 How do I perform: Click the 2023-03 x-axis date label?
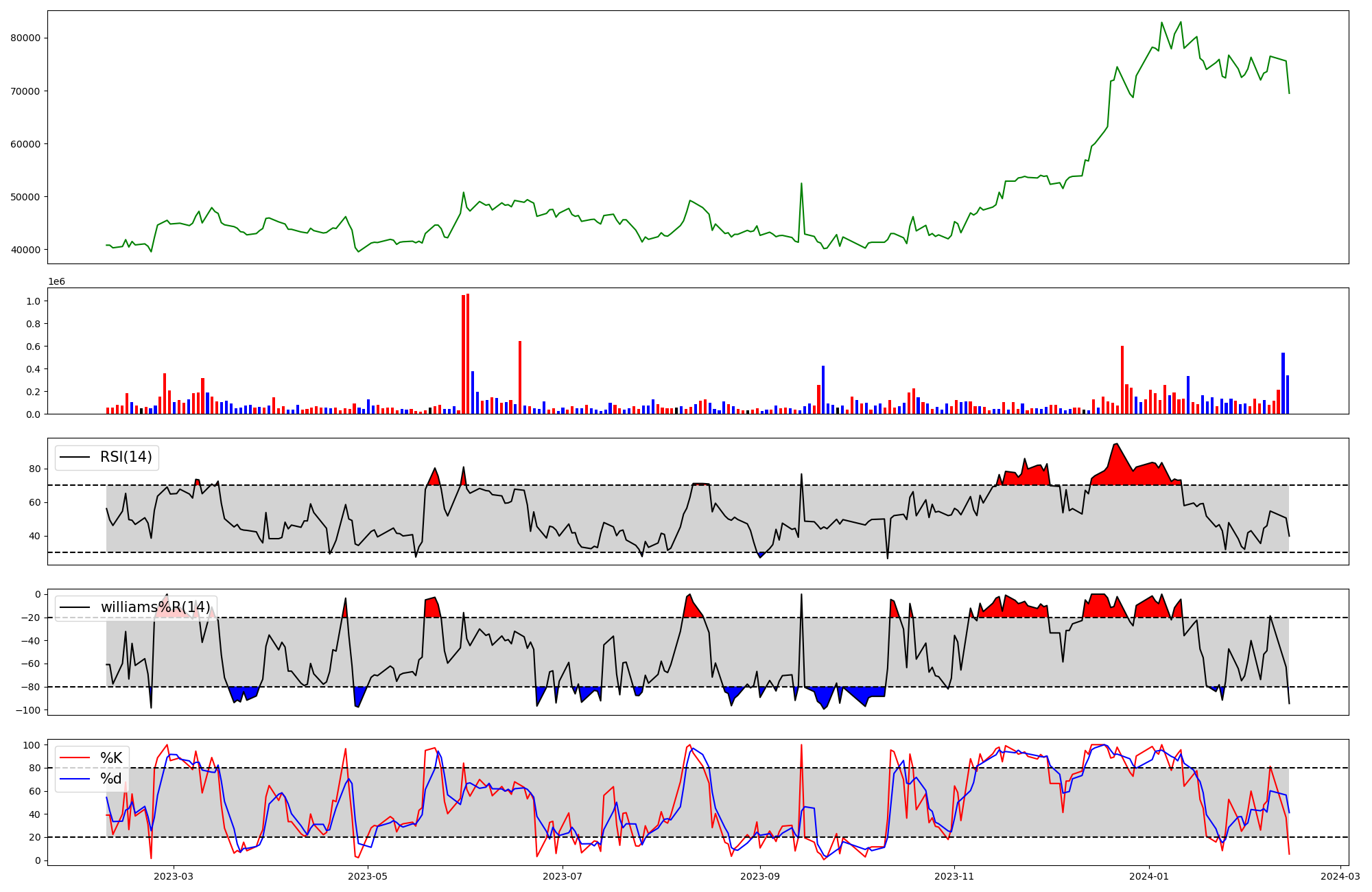(174, 876)
